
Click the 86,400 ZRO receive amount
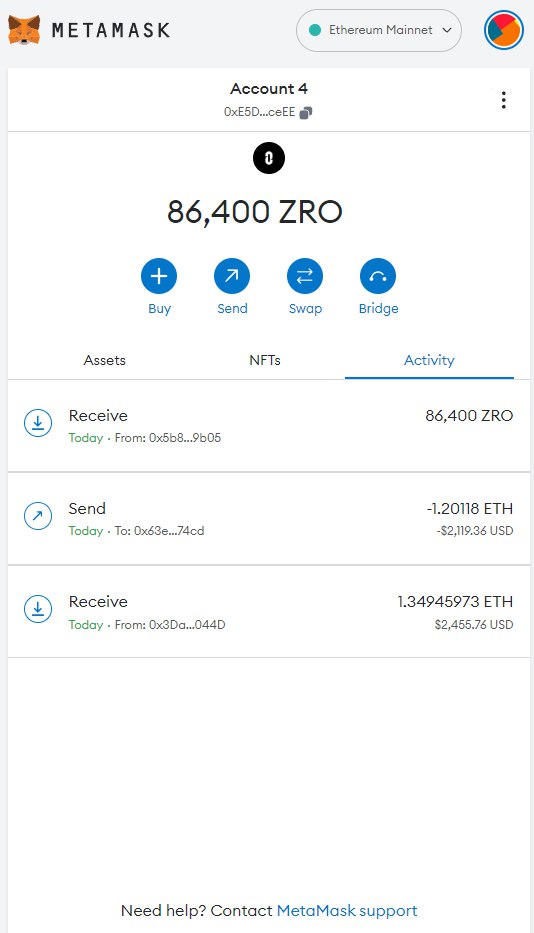click(x=469, y=415)
